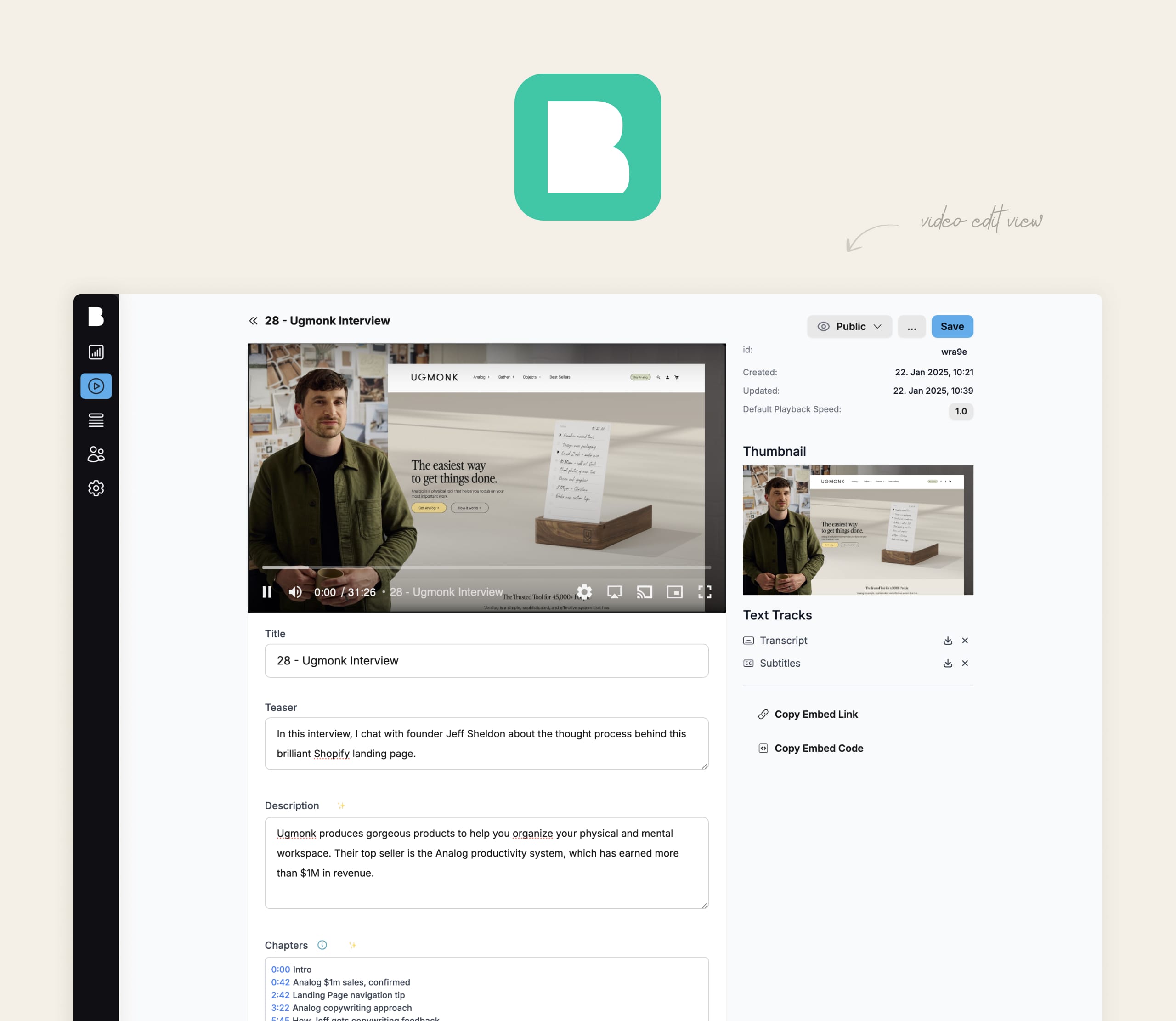Image resolution: width=1176 pixels, height=1021 pixels.
Task: Click the B logo in the sidebar
Action: tap(96, 317)
